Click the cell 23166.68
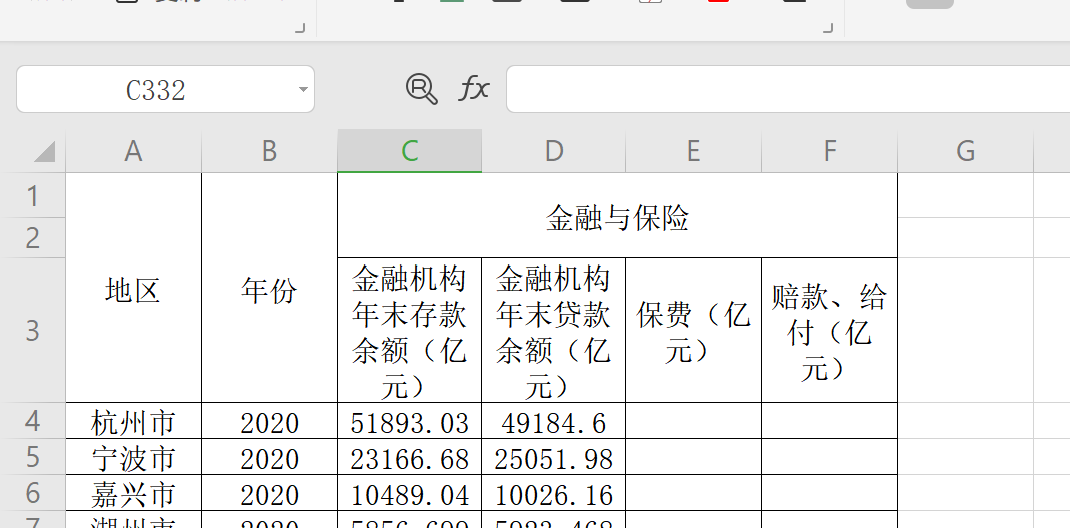Viewport: 1070px width, 528px height. click(409, 457)
